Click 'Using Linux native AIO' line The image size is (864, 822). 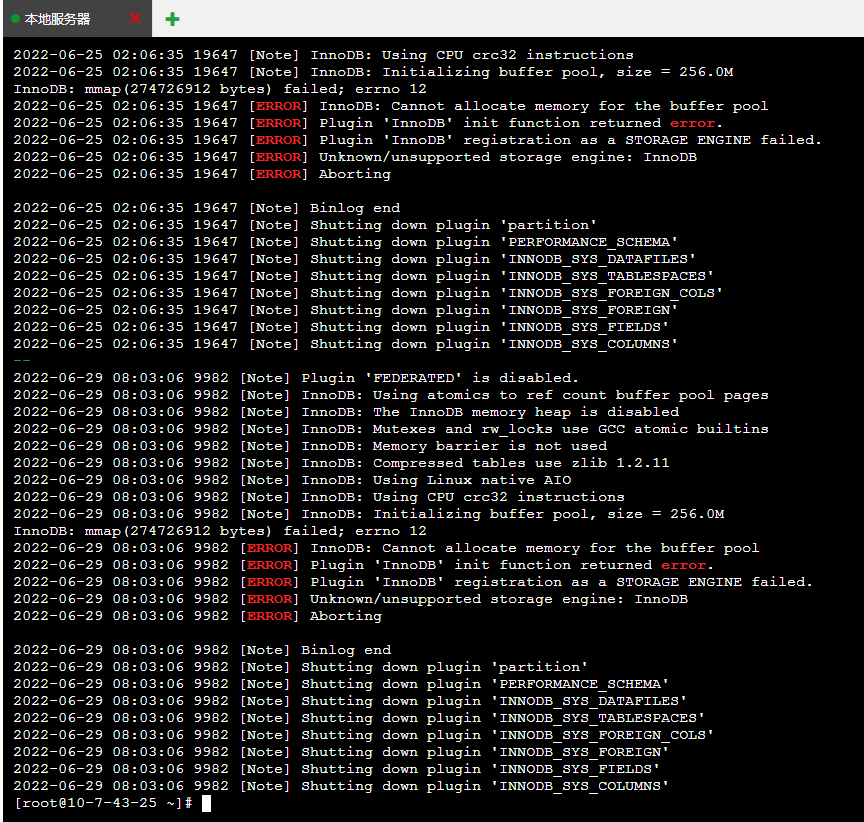pyautogui.click(x=472, y=480)
